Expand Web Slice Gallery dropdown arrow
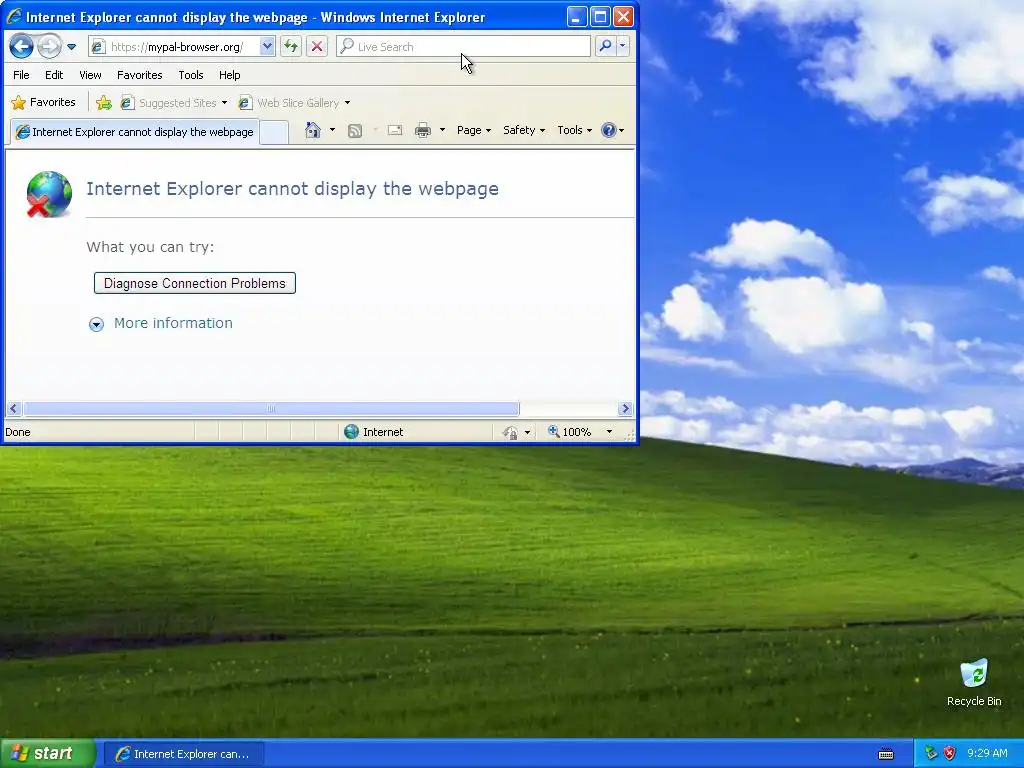The image size is (1024, 768). (x=347, y=103)
